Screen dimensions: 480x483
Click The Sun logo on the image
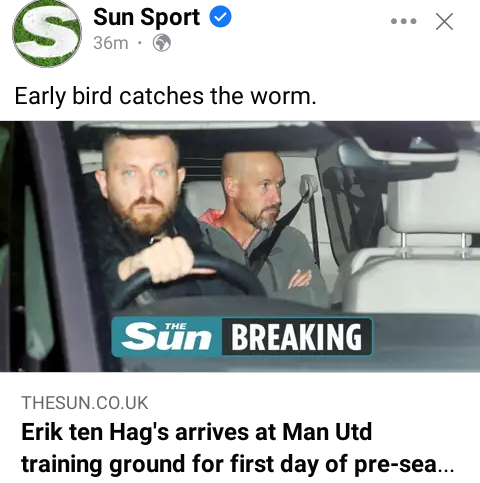point(167,337)
